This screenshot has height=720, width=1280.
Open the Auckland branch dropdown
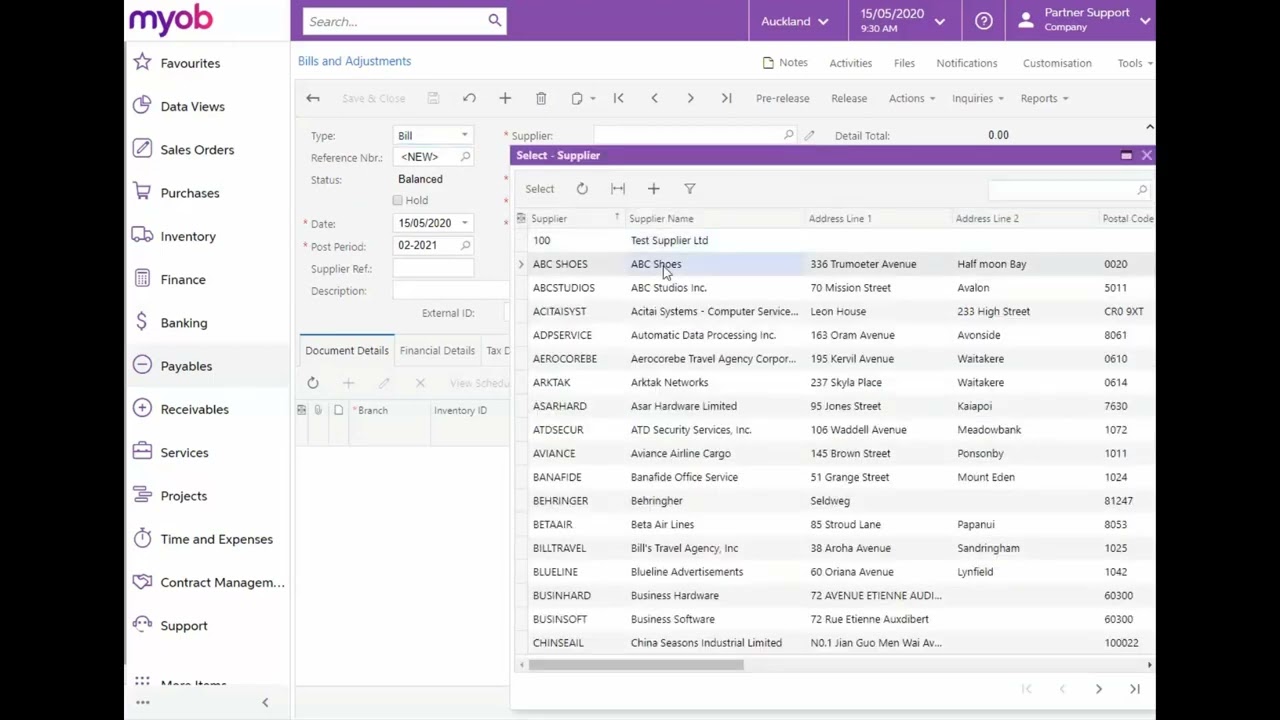794,21
